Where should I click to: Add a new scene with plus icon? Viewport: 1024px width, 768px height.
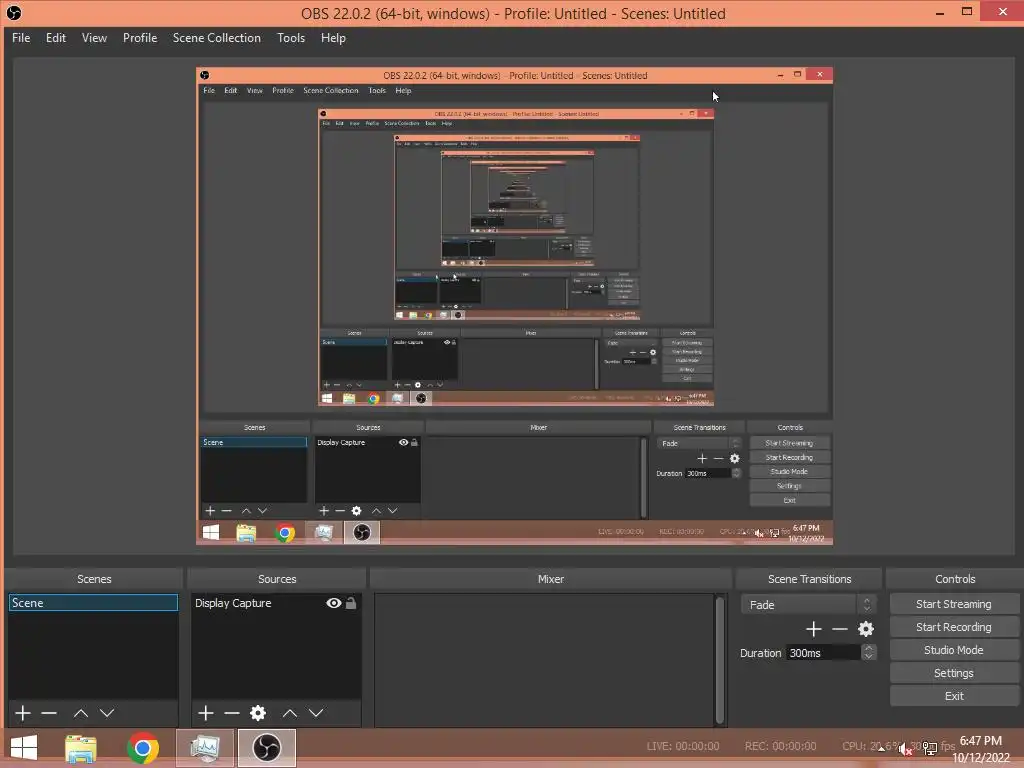[x=23, y=712]
